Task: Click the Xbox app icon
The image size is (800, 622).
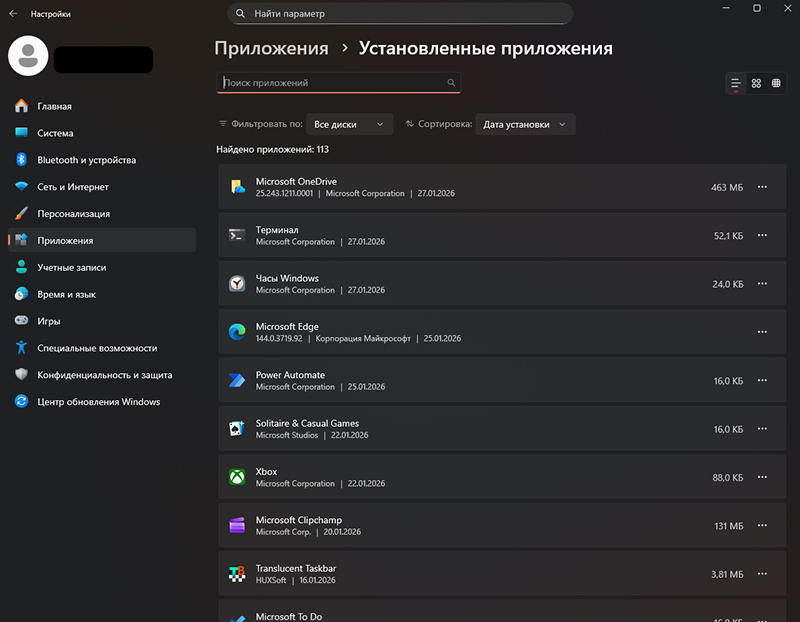Action: (237, 477)
